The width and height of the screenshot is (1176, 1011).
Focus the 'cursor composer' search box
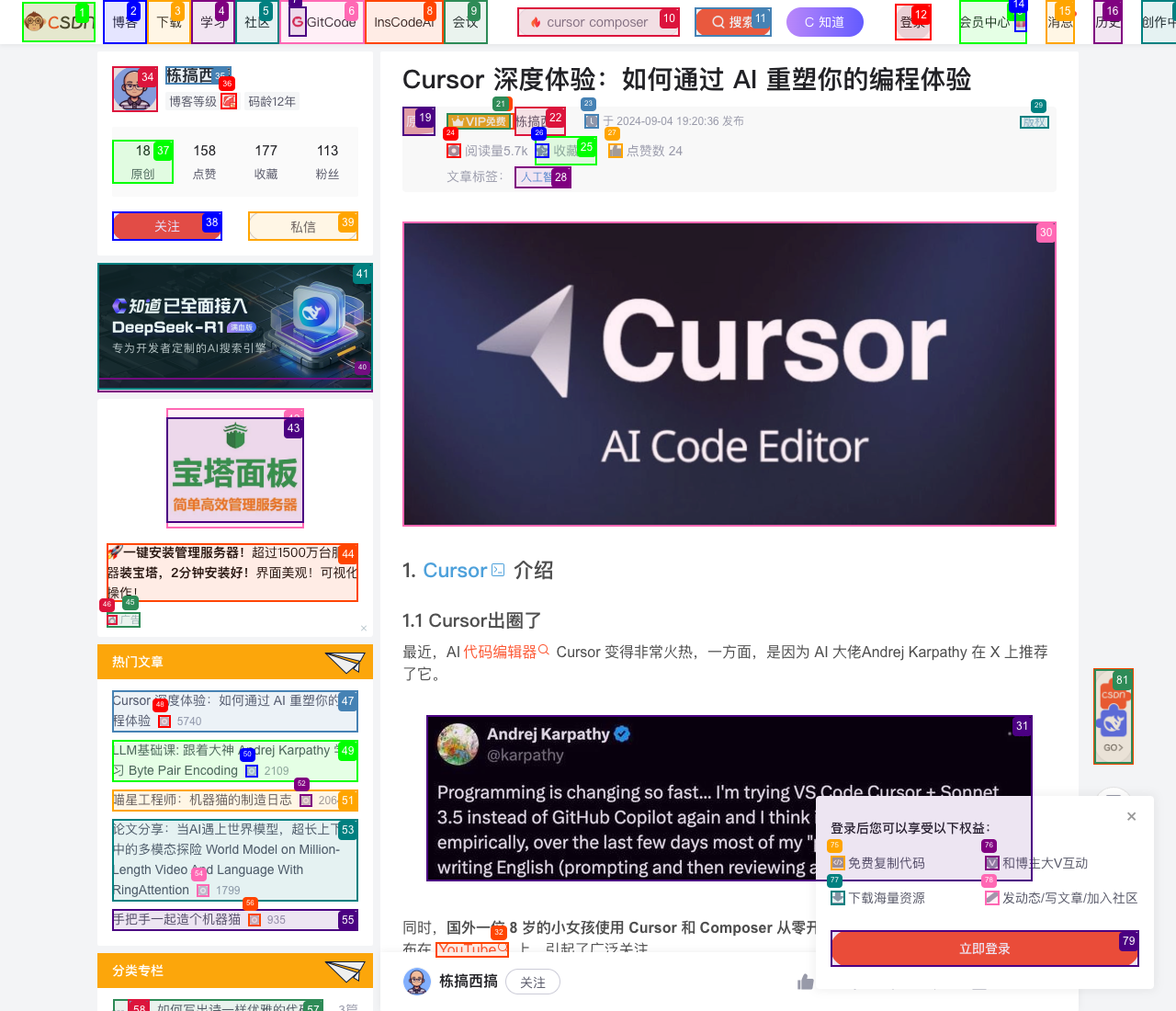click(598, 22)
